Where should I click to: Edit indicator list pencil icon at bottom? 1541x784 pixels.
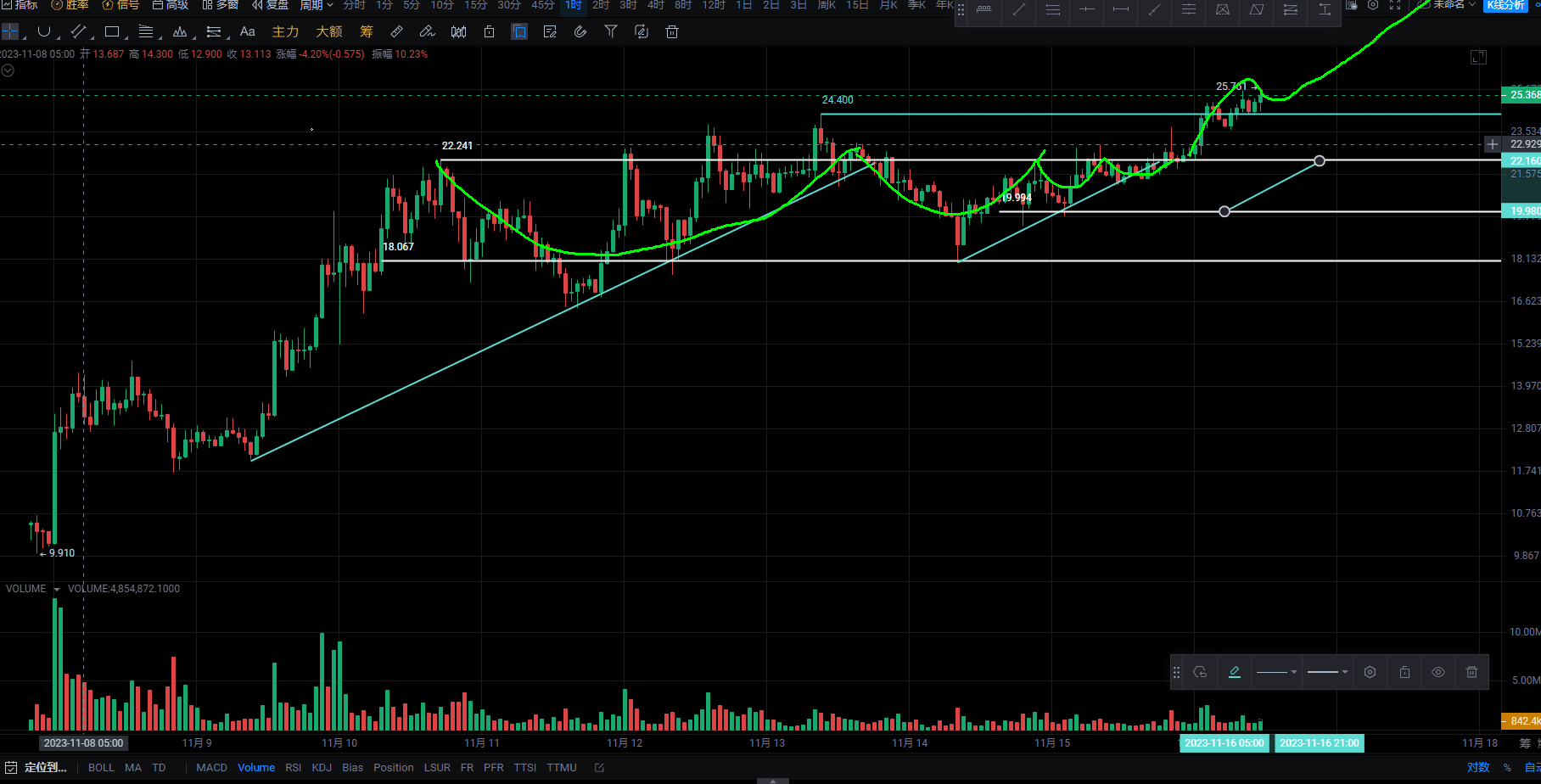coord(599,767)
